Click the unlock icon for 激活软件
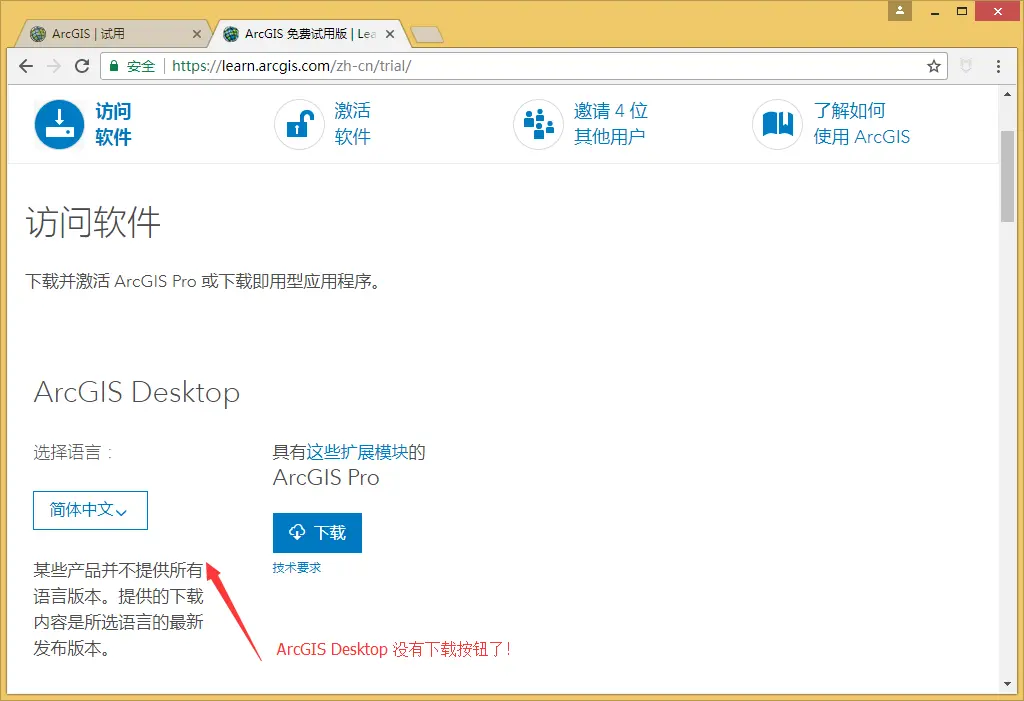The image size is (1024, 701). (x=299, y=124)
